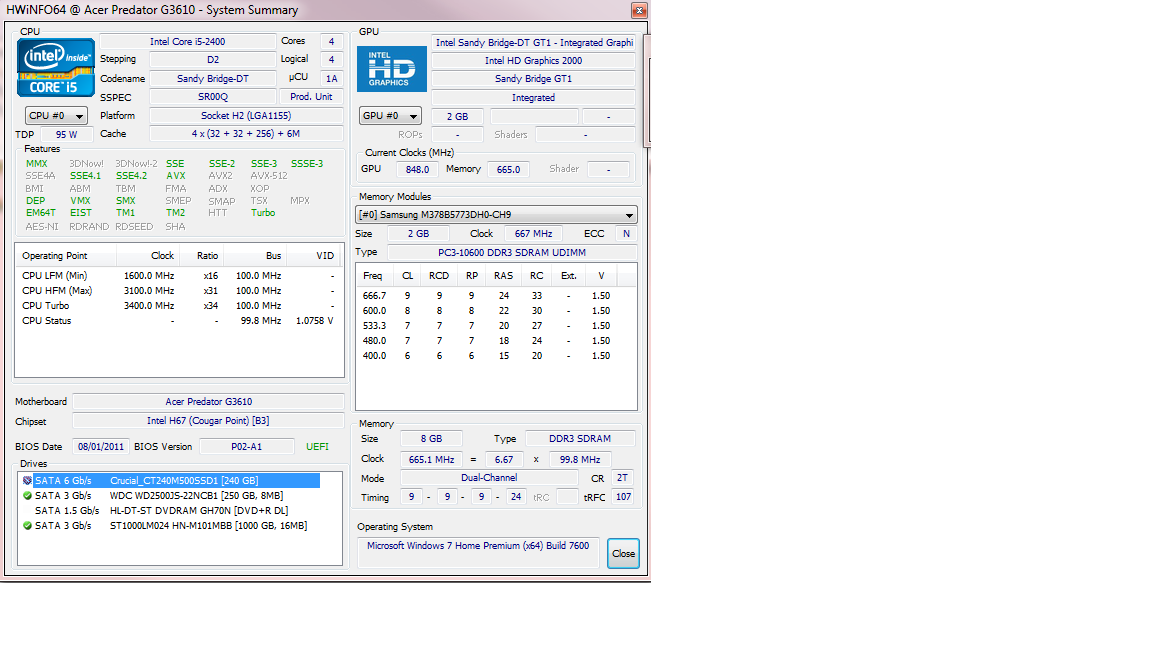
Task: Click the total memory size 8 GB field
Action: coord(431,439)
